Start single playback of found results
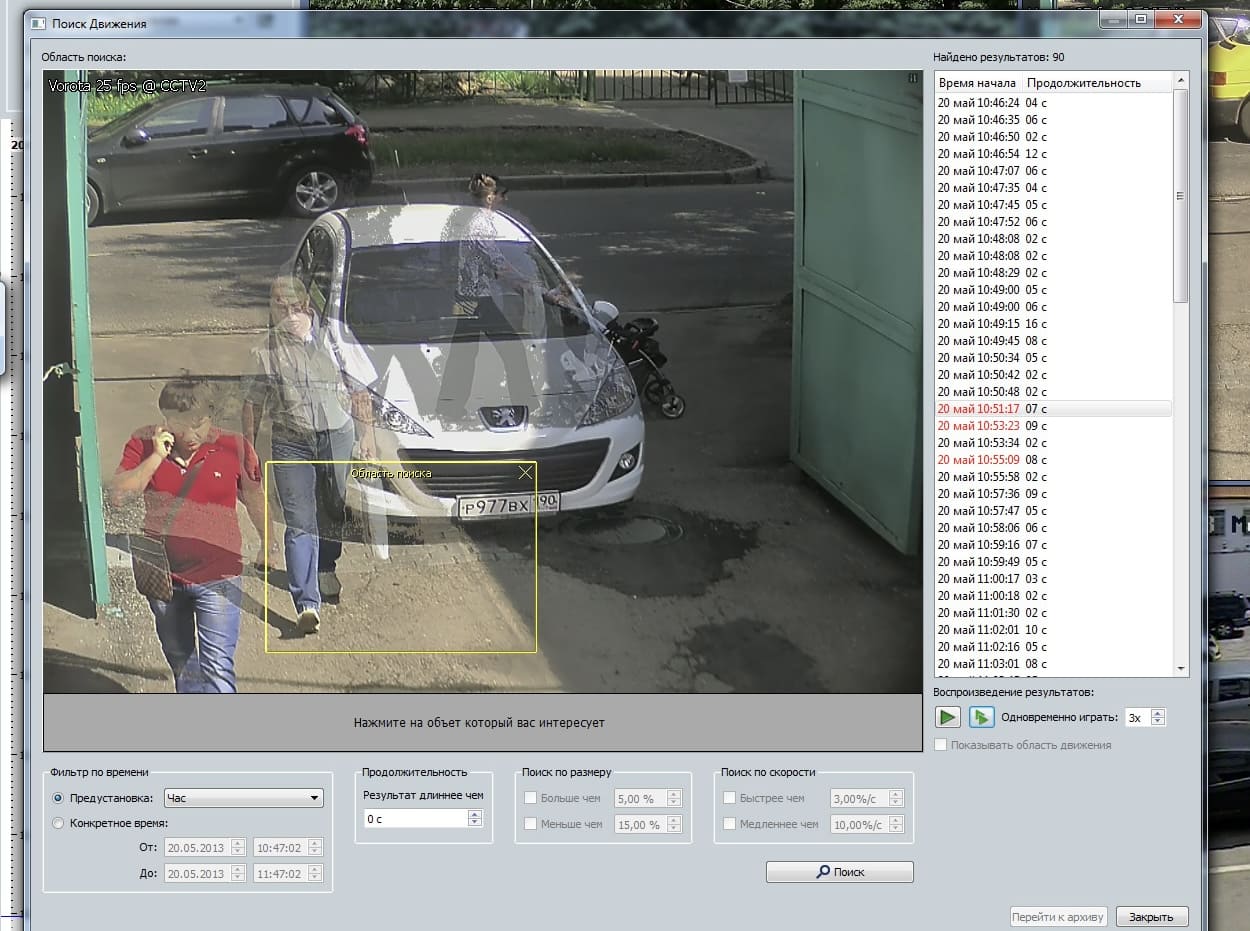This screenshot has height=931, width=1250. (x=948, y=717)
